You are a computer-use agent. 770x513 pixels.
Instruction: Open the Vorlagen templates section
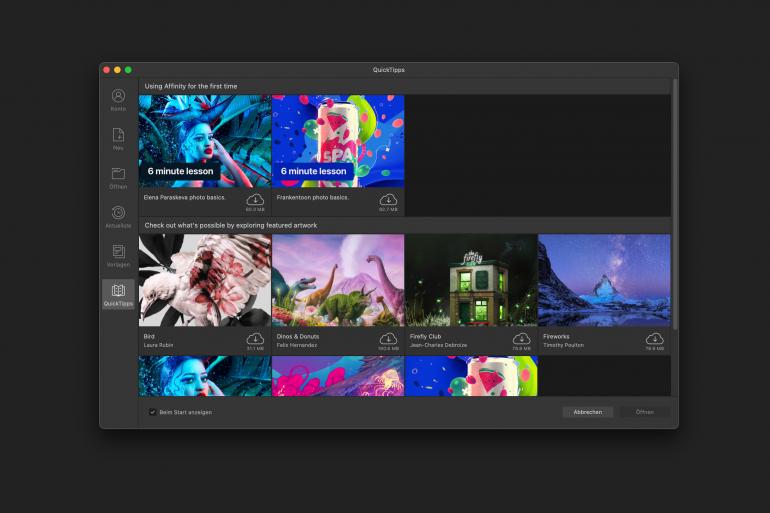pos(118,256)
